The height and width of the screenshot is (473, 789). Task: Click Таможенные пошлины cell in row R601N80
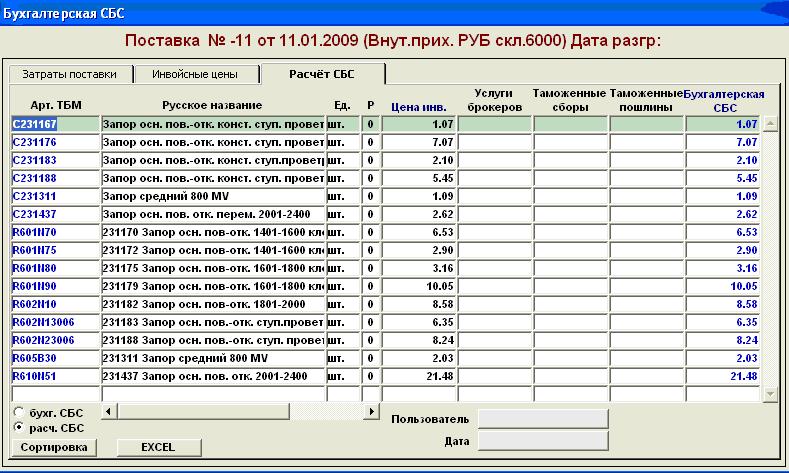click(647, 268)
